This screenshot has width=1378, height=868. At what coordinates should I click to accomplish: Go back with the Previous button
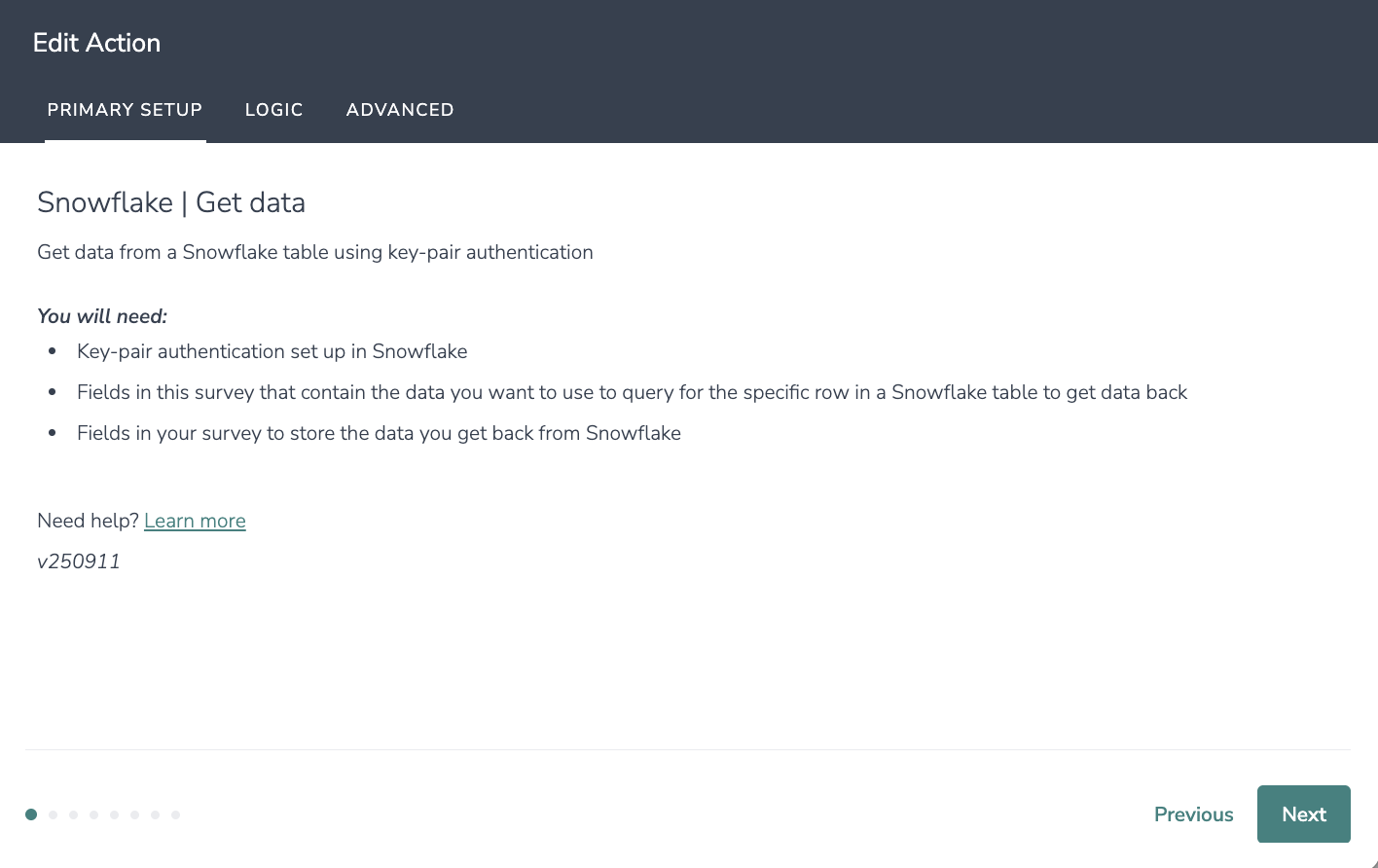coord(1194,814)
